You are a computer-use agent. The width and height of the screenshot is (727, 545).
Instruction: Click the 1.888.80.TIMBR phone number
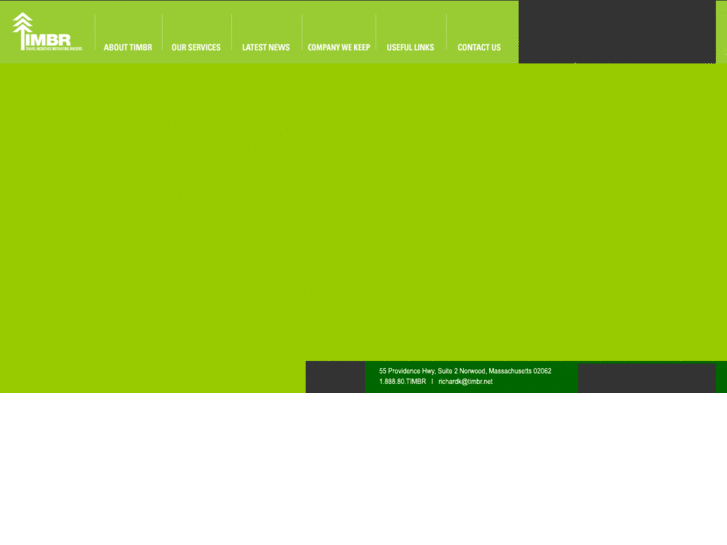402,381
